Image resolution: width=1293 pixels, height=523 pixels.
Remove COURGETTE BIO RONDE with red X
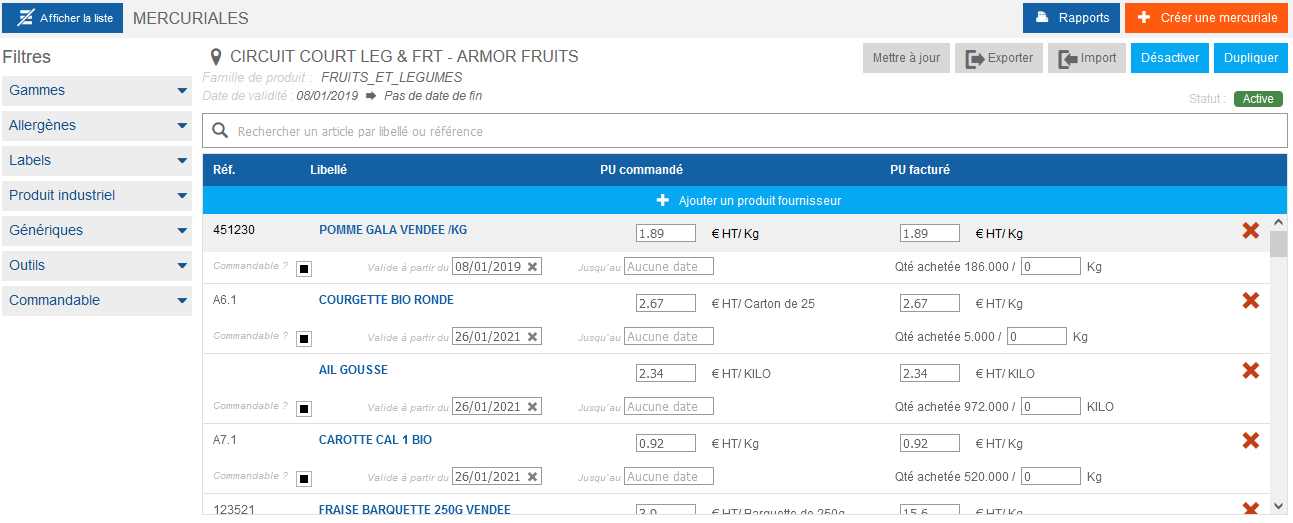(x=1250, y=301)
